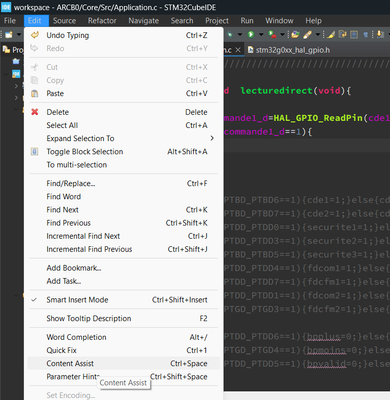390x400 pixels.
Task: Click the Debug bug icon in toolbar
Action: click(x=230, y=34)
